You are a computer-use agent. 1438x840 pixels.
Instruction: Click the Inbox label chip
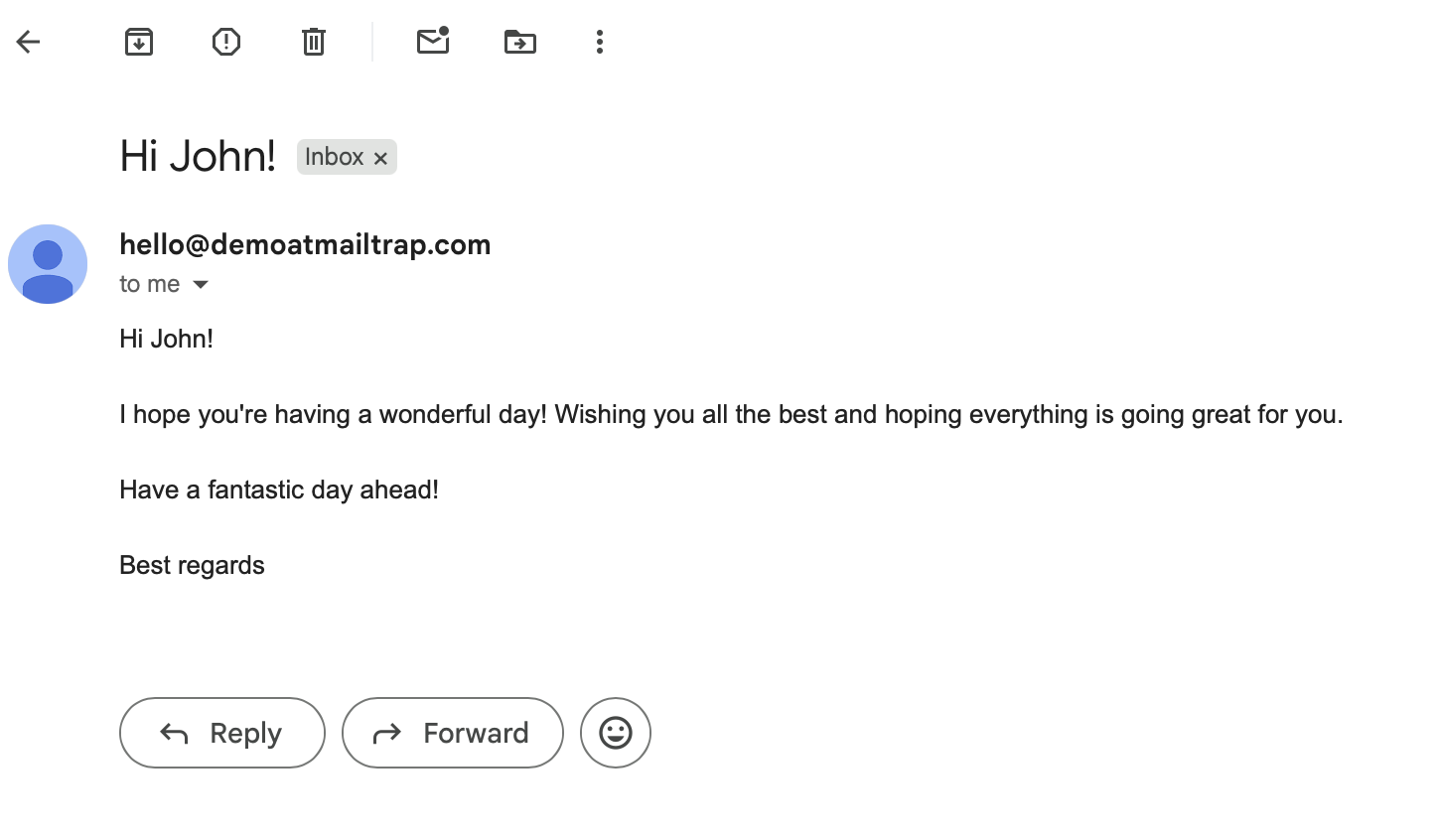(x=335, y=157)
